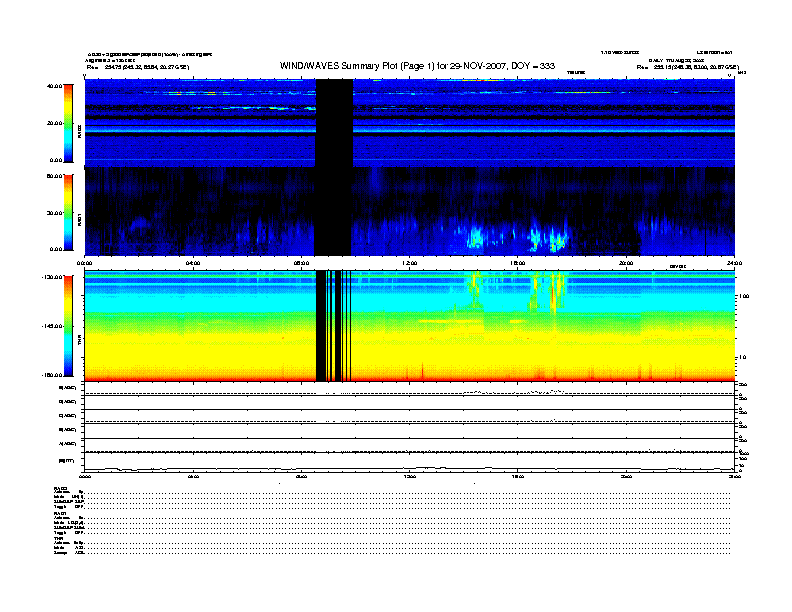Screen dimensions: 792x612
Task: Click the 20:00 label below RAD1 panel
Action: (x=626, y=263)
